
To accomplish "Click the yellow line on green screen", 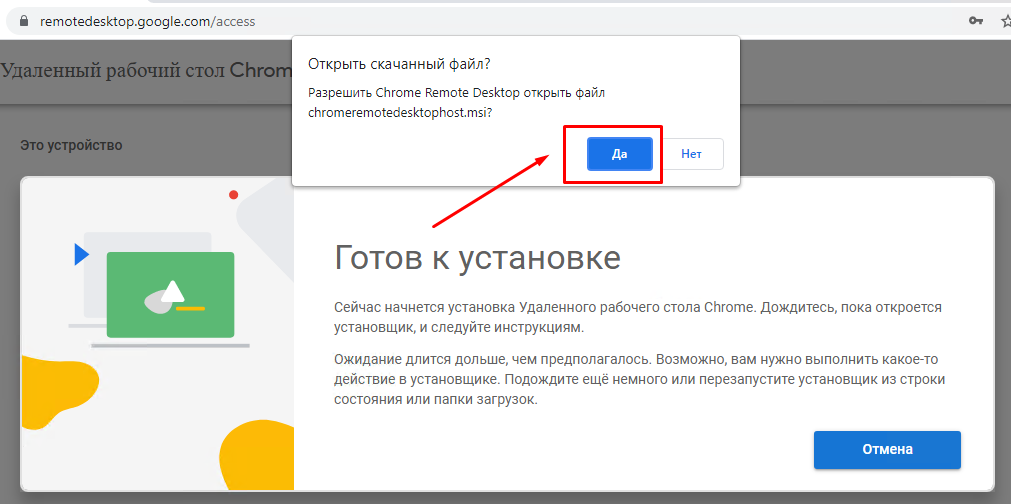I will point(189,308).
